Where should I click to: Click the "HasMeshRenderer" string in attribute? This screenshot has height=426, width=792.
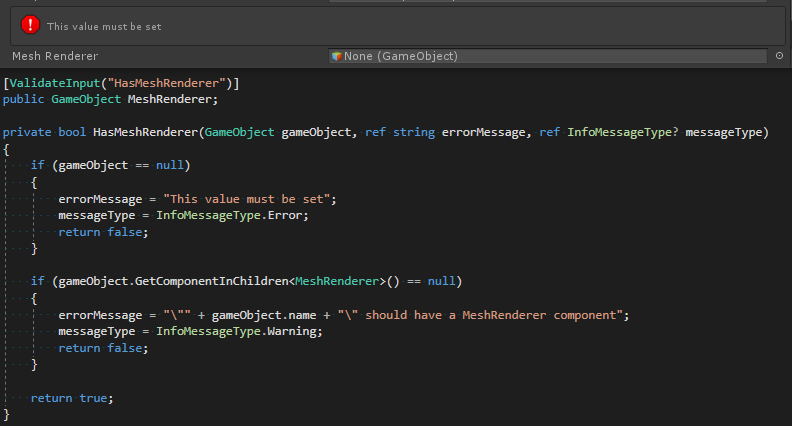166,83
